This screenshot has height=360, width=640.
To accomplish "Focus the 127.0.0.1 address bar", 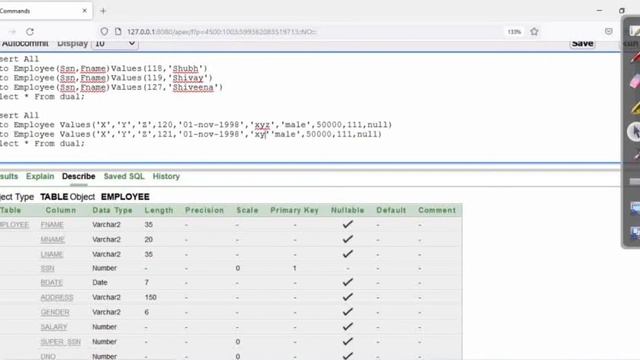I will point(222,31).
